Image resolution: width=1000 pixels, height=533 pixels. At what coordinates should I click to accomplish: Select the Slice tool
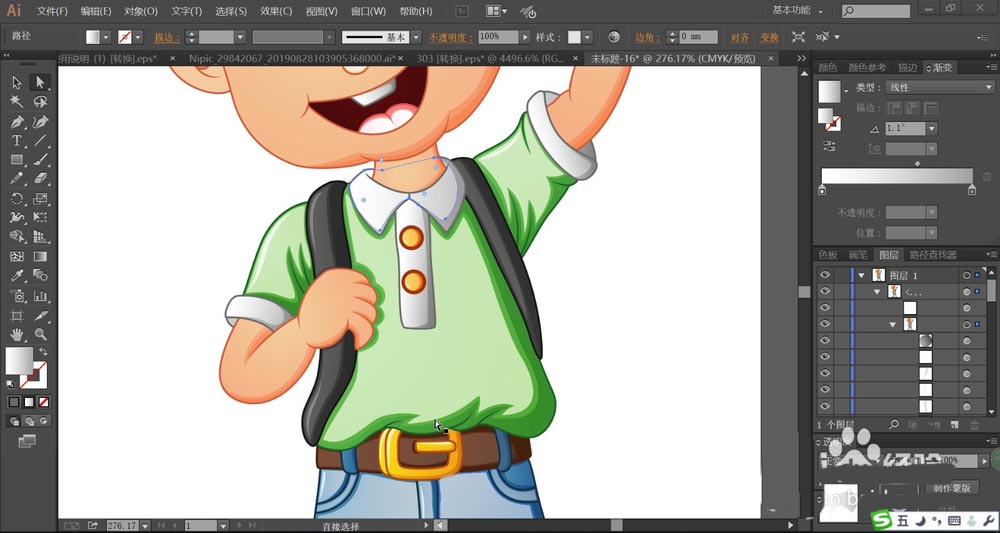tap(40, 316)
